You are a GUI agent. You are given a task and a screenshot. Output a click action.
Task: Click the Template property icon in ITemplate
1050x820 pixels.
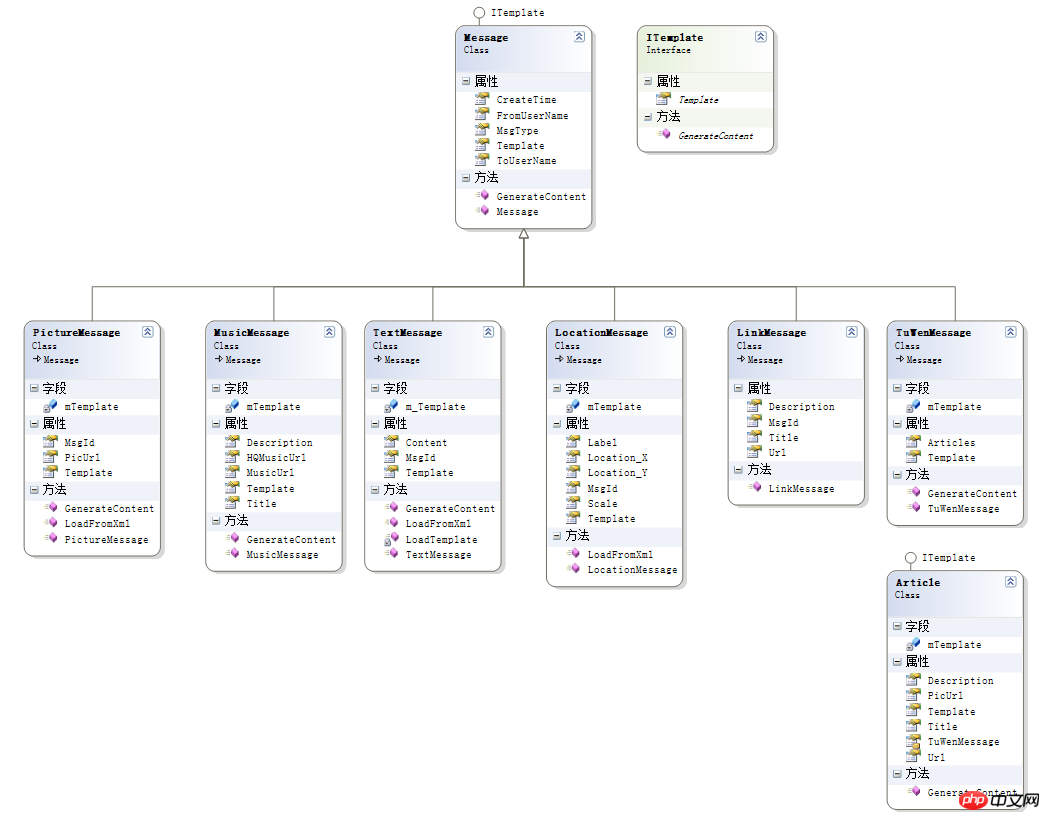tap(664, 99)
